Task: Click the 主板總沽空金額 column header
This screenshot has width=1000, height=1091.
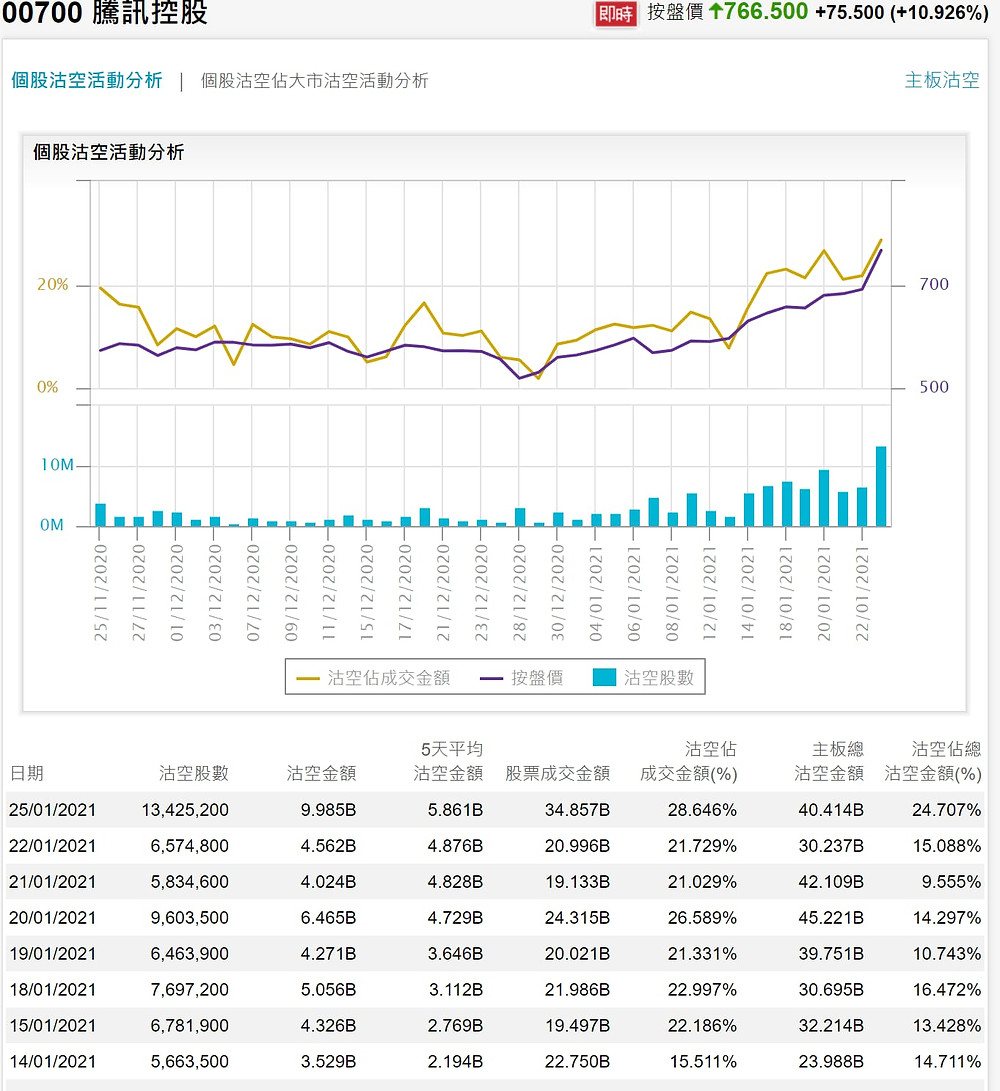Action: pyautogui.click(x=830, y=761)
